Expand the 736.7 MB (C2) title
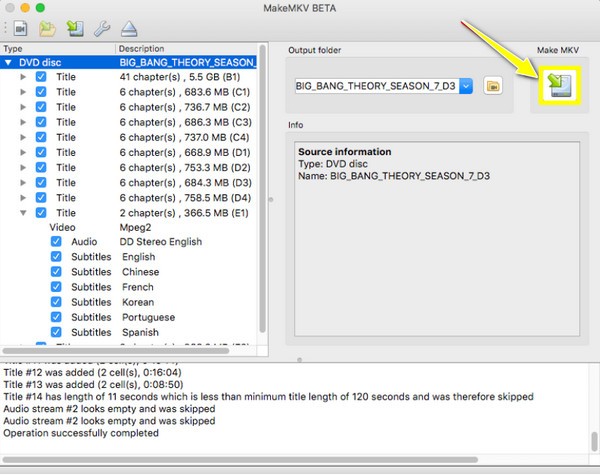This screenshot has width=600, height=474. pyautogui.click(x=23, y=107)
